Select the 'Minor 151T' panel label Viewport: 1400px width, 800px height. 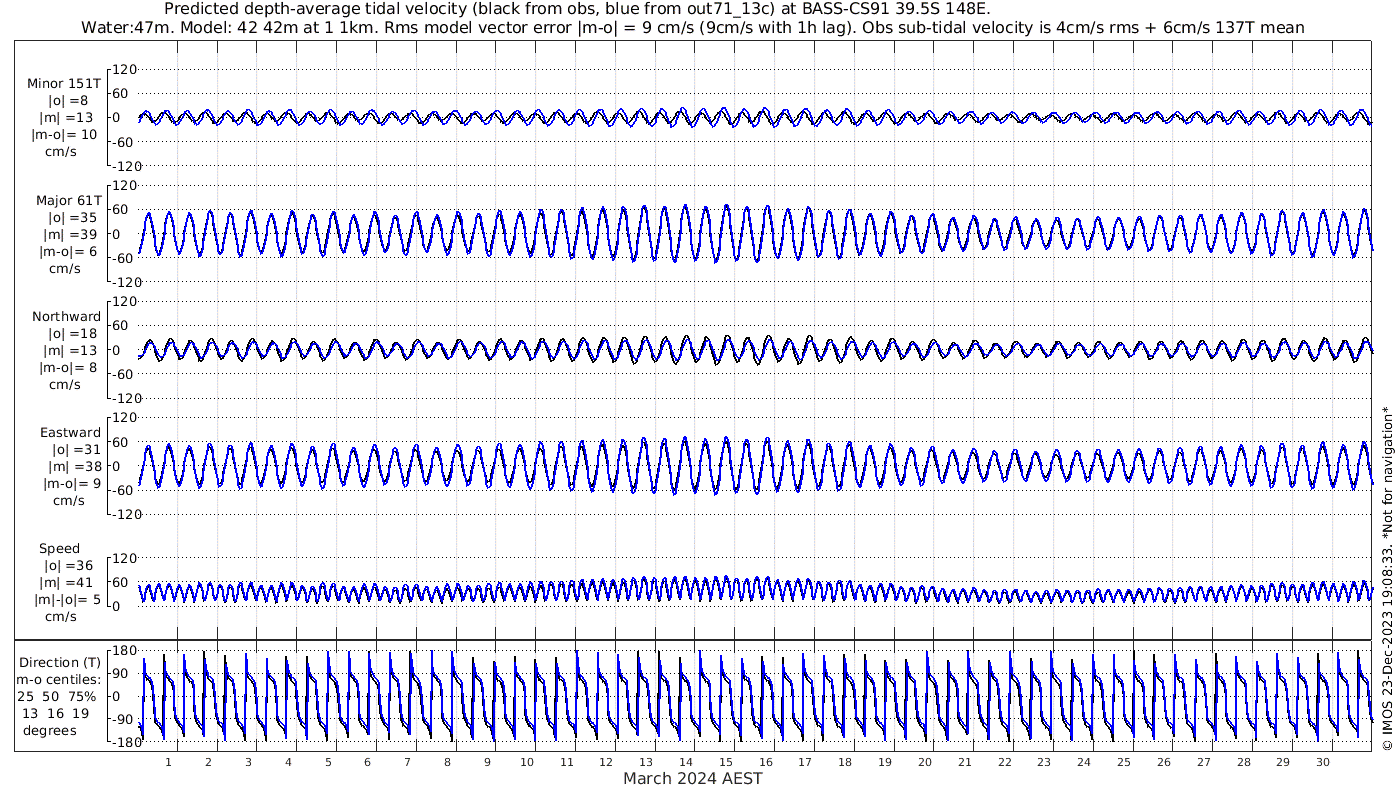tap(64, 83)
